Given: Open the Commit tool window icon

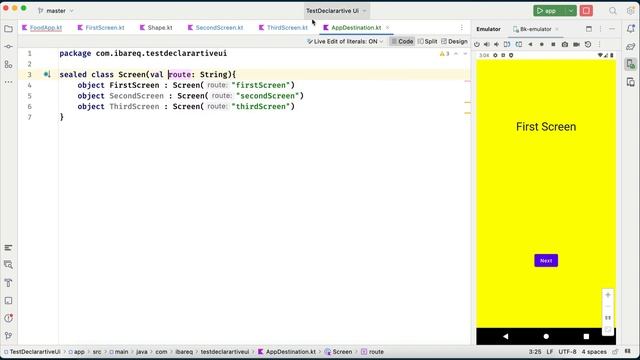Looking at the screenshot, I should [x=8, y=47].
